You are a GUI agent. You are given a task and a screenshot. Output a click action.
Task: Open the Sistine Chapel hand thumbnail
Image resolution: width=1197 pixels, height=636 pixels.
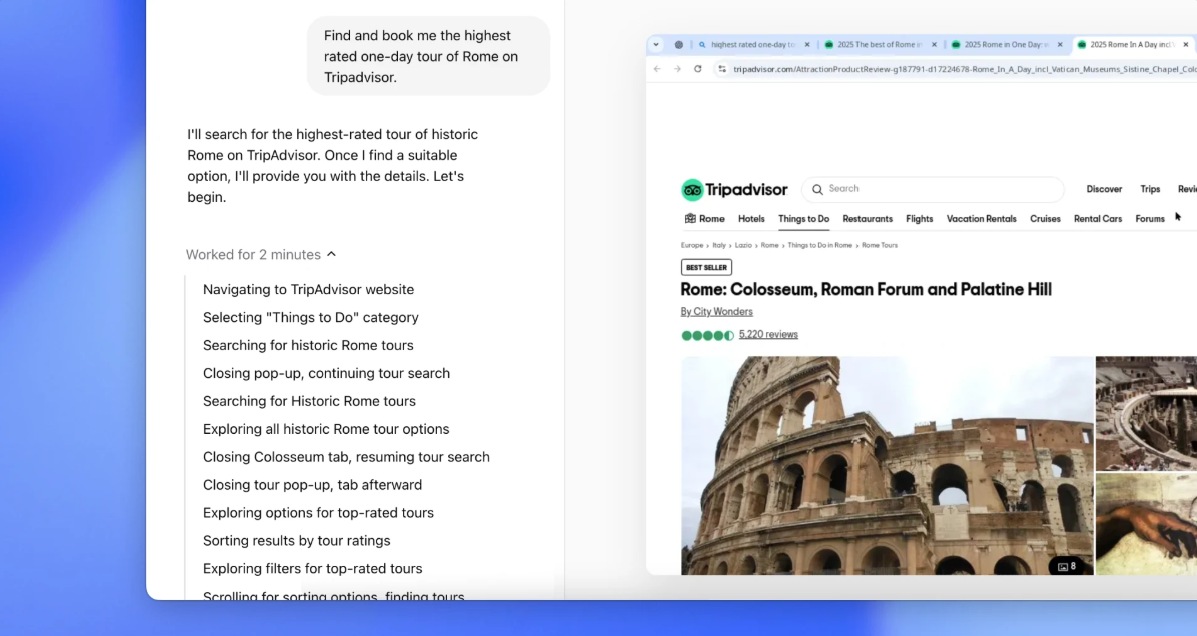1146,524
